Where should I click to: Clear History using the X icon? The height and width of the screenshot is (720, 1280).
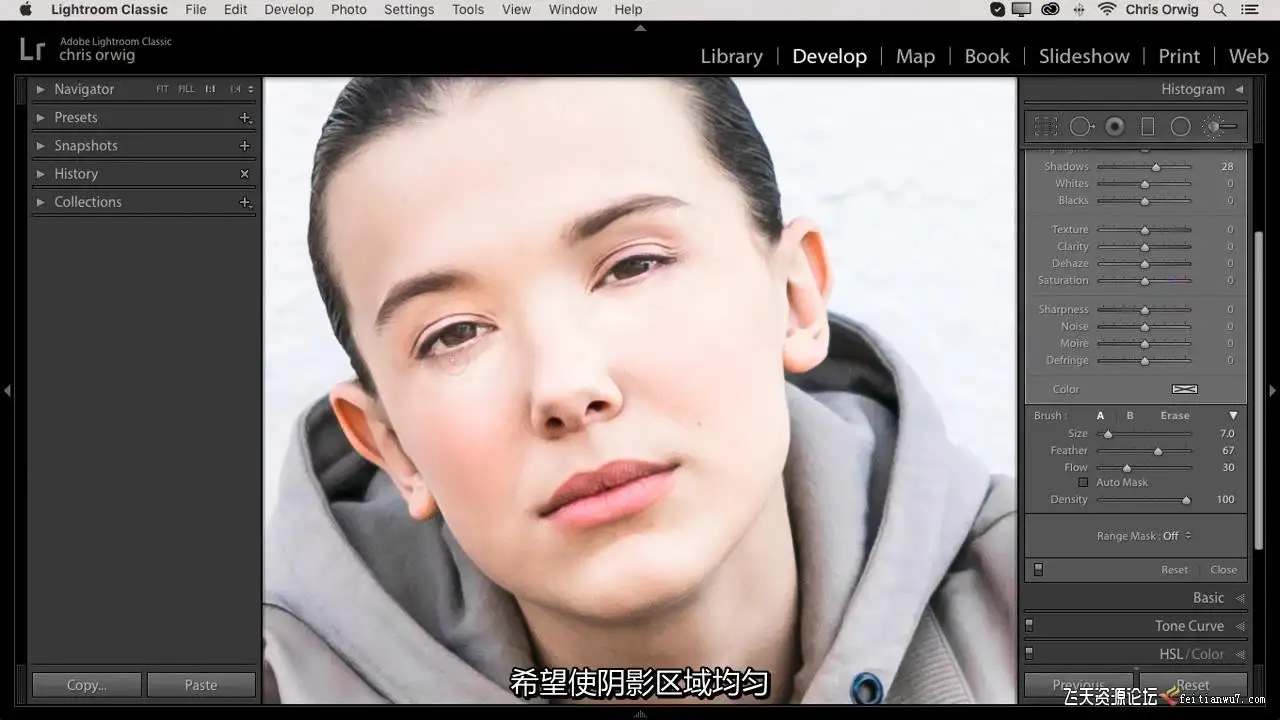(x=245, y=174)
